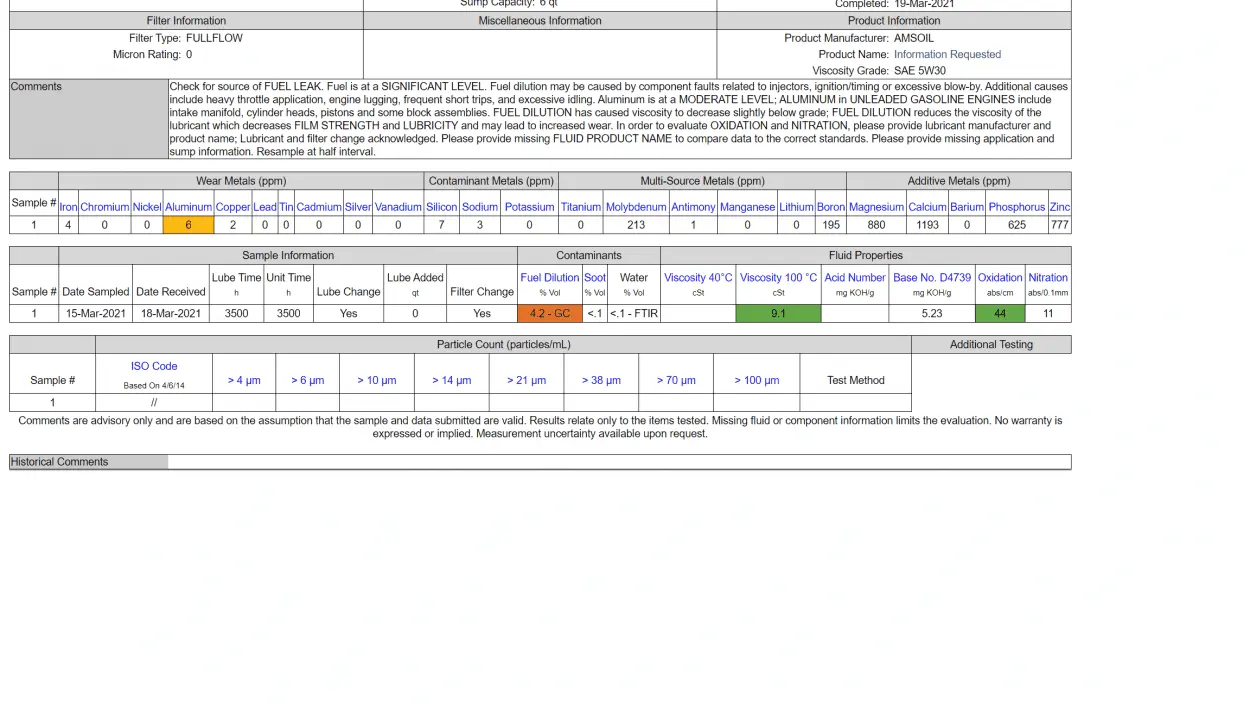Click the Aluminum column header link
The image size is (1250, 704).
(x=188, y=207)
